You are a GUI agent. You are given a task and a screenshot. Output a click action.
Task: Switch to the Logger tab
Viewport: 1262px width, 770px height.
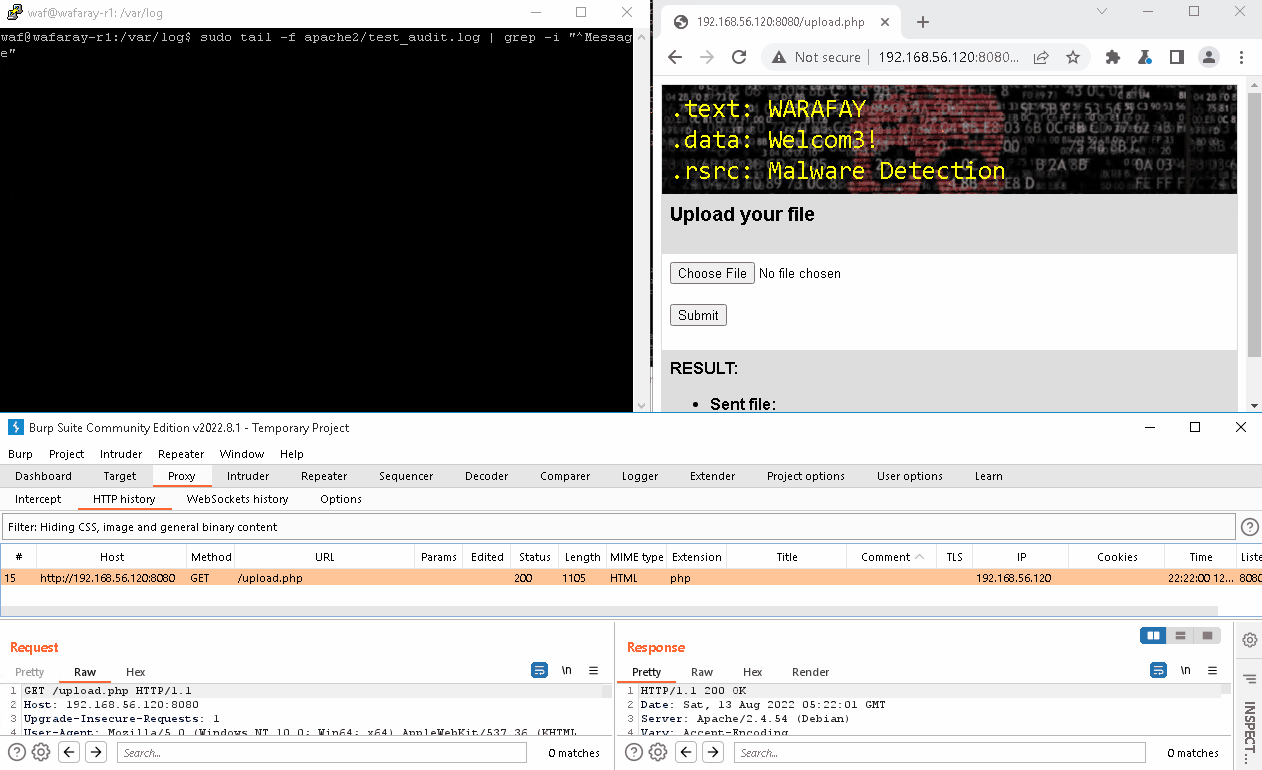[640, 476]
